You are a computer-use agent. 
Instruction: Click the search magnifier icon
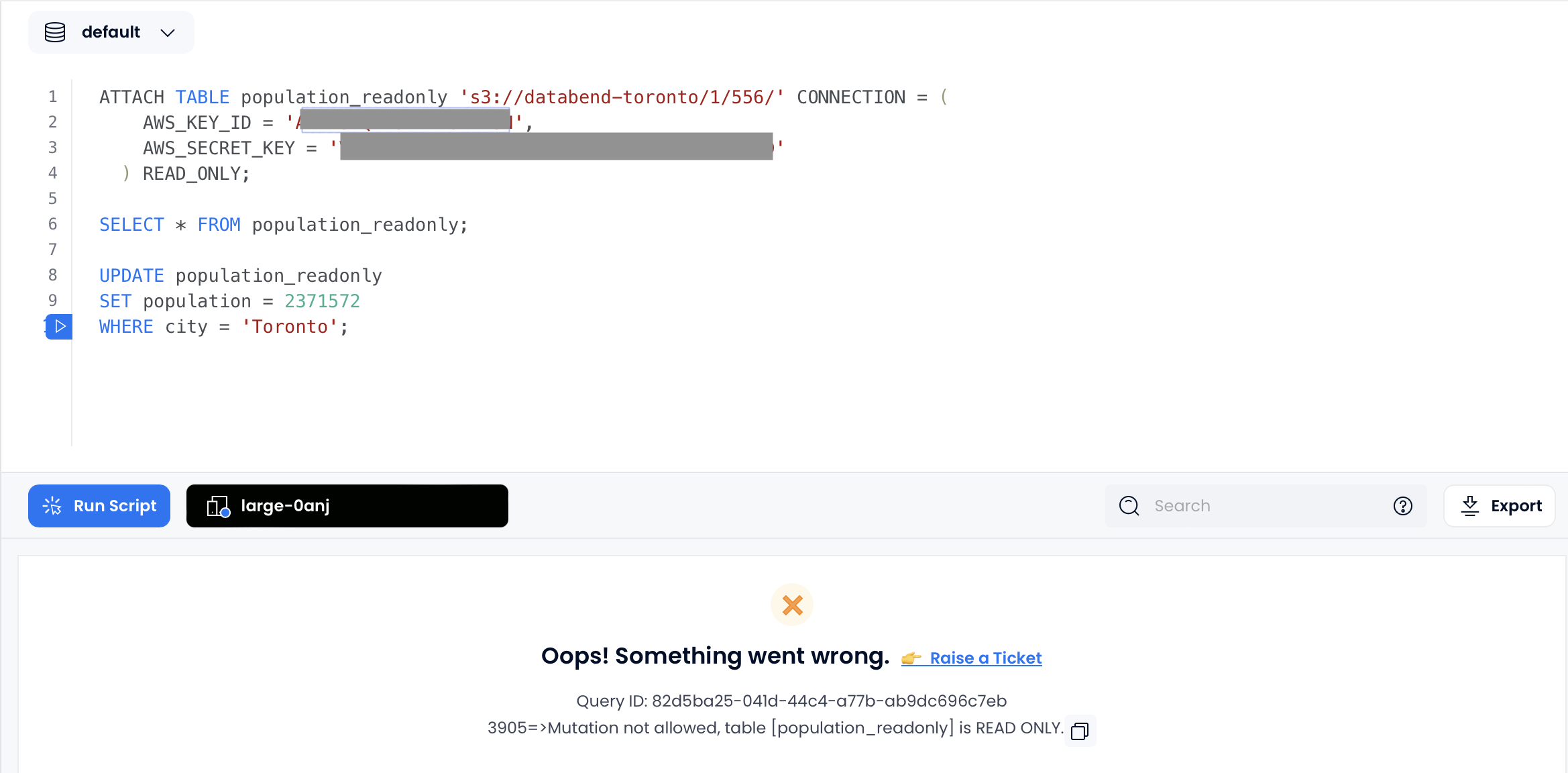(1130, 506)
